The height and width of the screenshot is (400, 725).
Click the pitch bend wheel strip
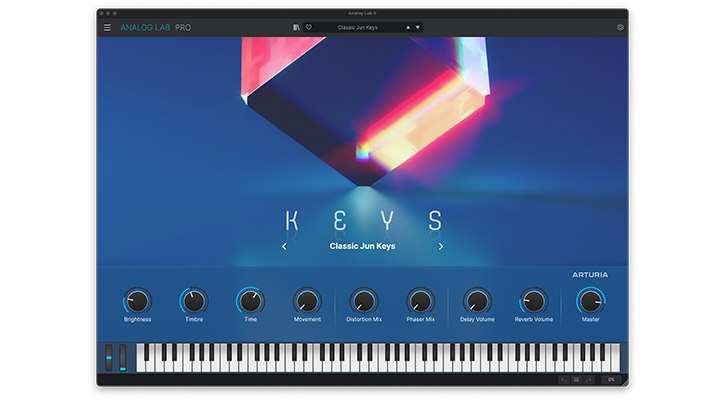110,357
